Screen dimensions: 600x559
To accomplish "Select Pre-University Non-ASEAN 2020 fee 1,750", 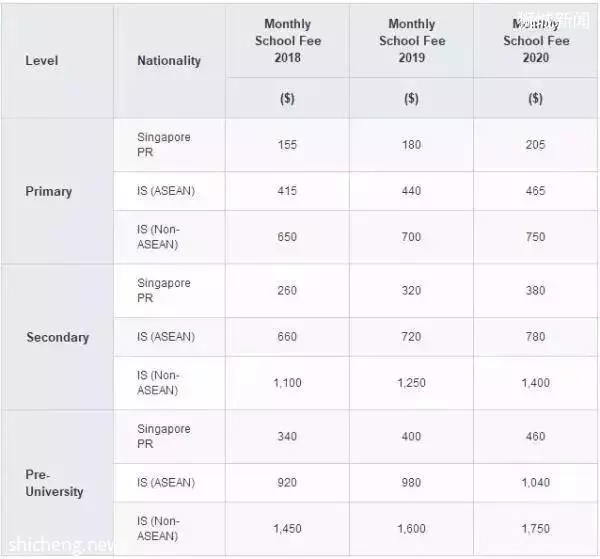I will click(x=535, y=529).
